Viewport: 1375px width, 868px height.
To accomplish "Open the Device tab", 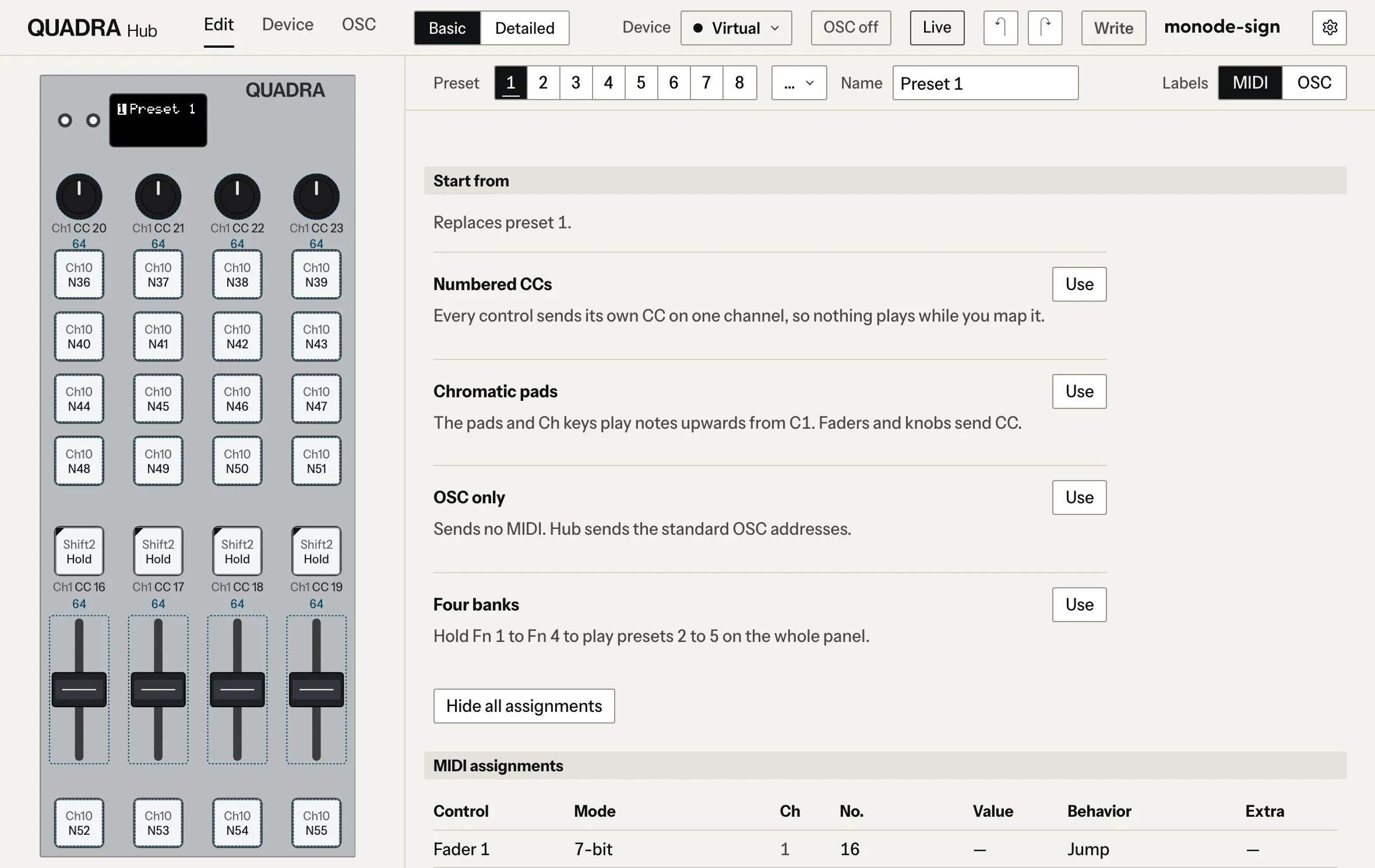I will click(287, 24).
